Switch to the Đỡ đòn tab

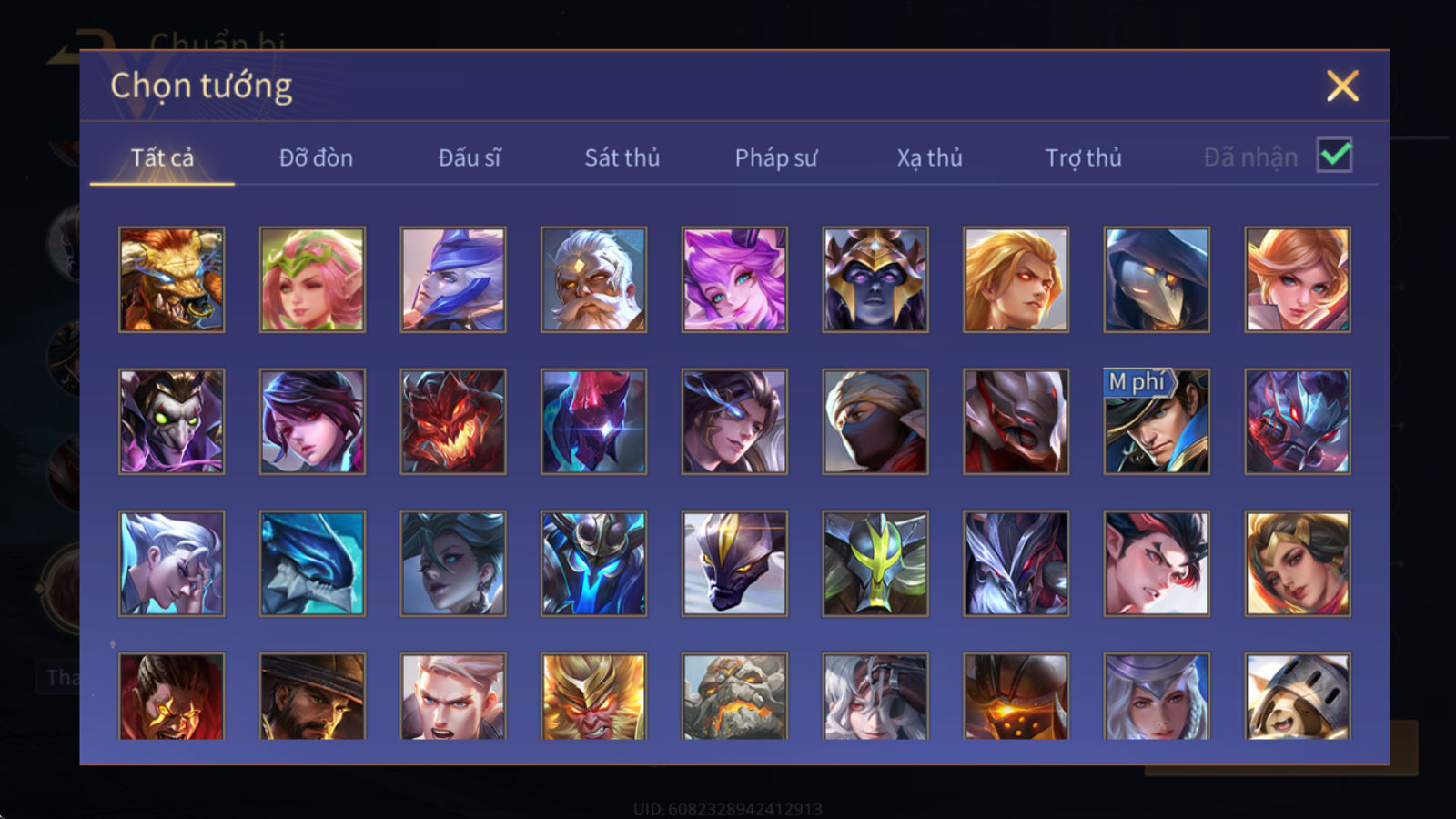[x=316, y=157]
